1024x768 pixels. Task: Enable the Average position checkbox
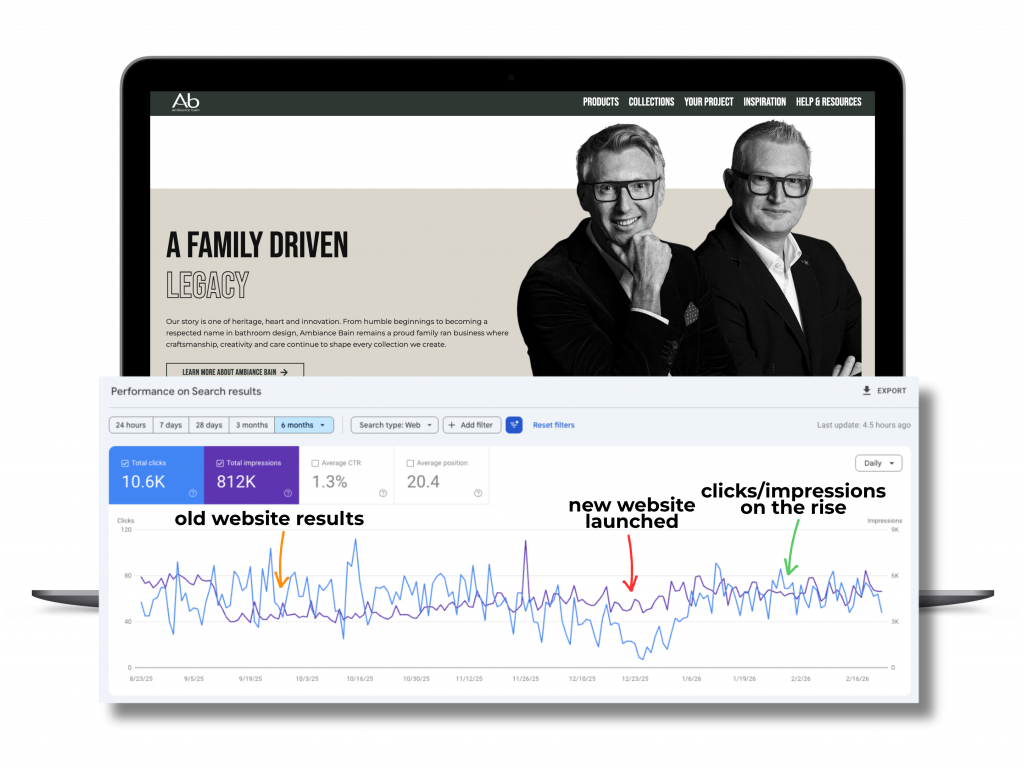coord(411,463)
